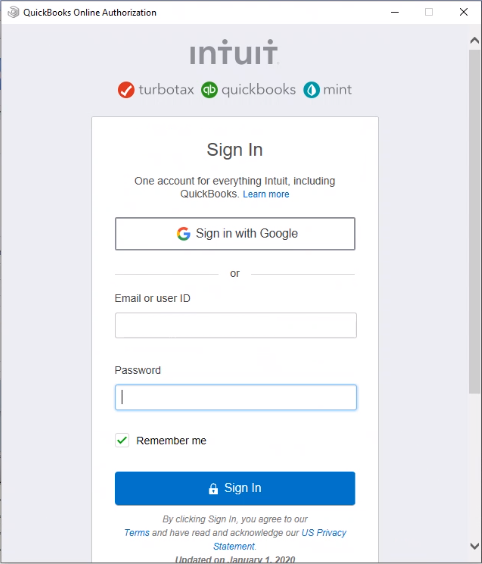Click the green QuickBooks qb icon

(209, 90)
